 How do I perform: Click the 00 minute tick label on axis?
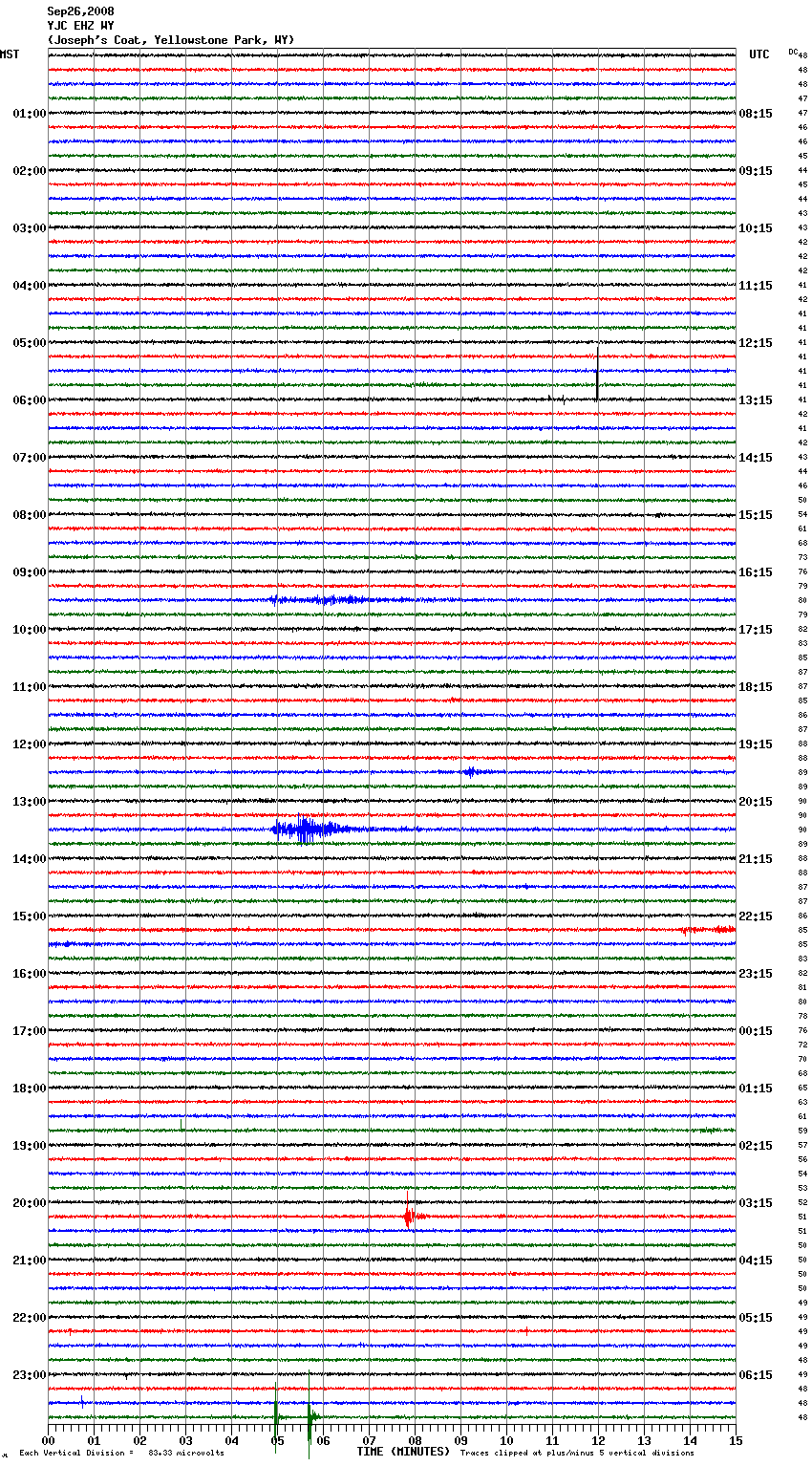click(48, 1440)
